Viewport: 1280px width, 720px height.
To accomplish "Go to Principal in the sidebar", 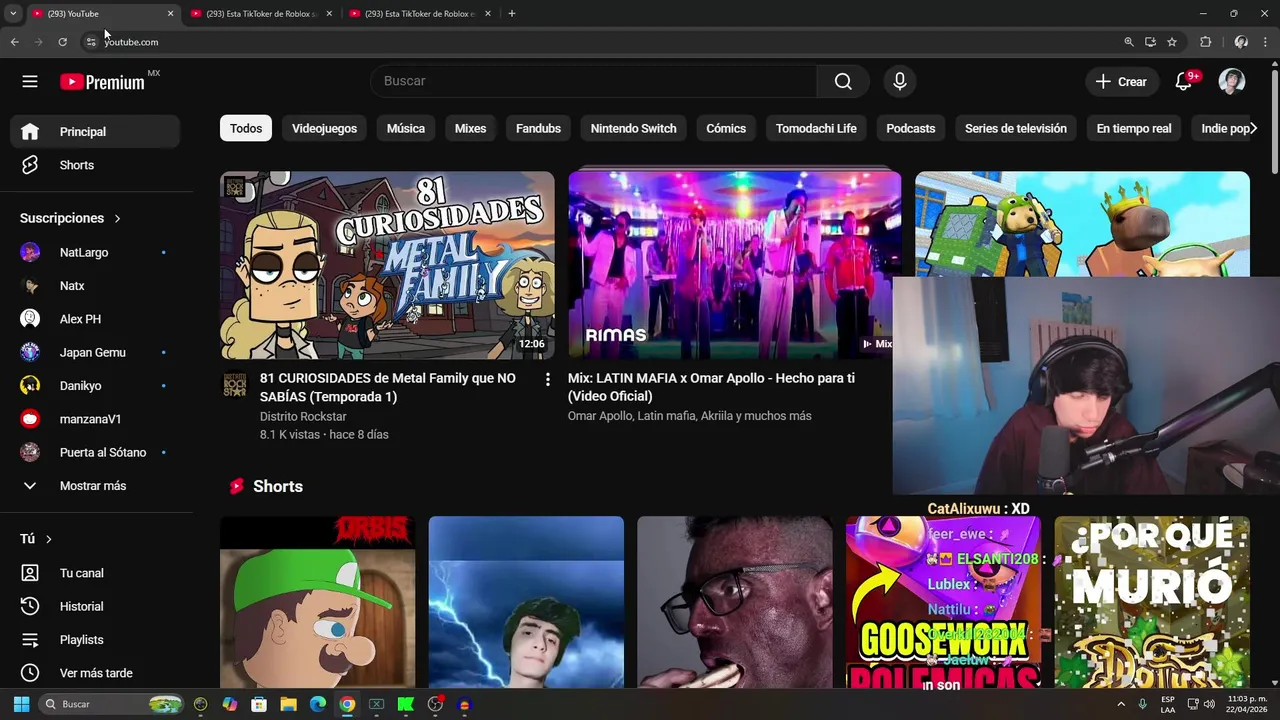I will coord(95,132).
